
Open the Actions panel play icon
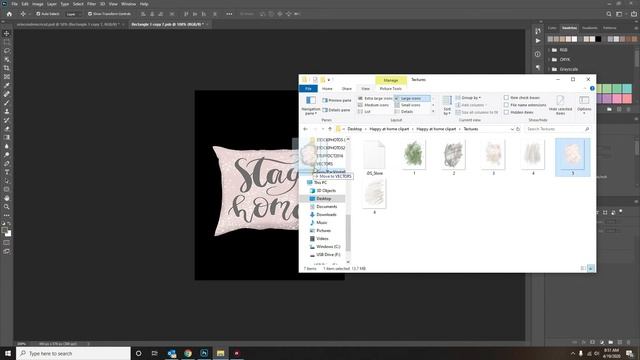tap(538, 41)
